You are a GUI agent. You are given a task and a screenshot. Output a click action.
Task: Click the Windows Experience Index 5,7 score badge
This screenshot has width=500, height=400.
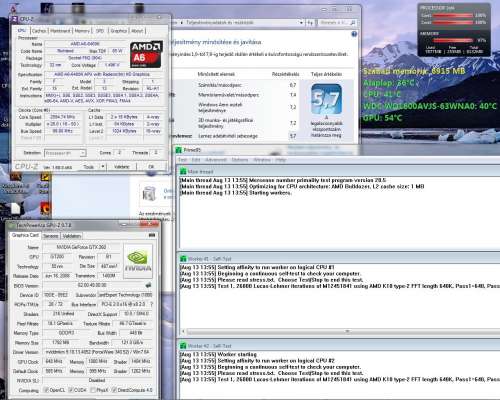click(x=326, y=99)
